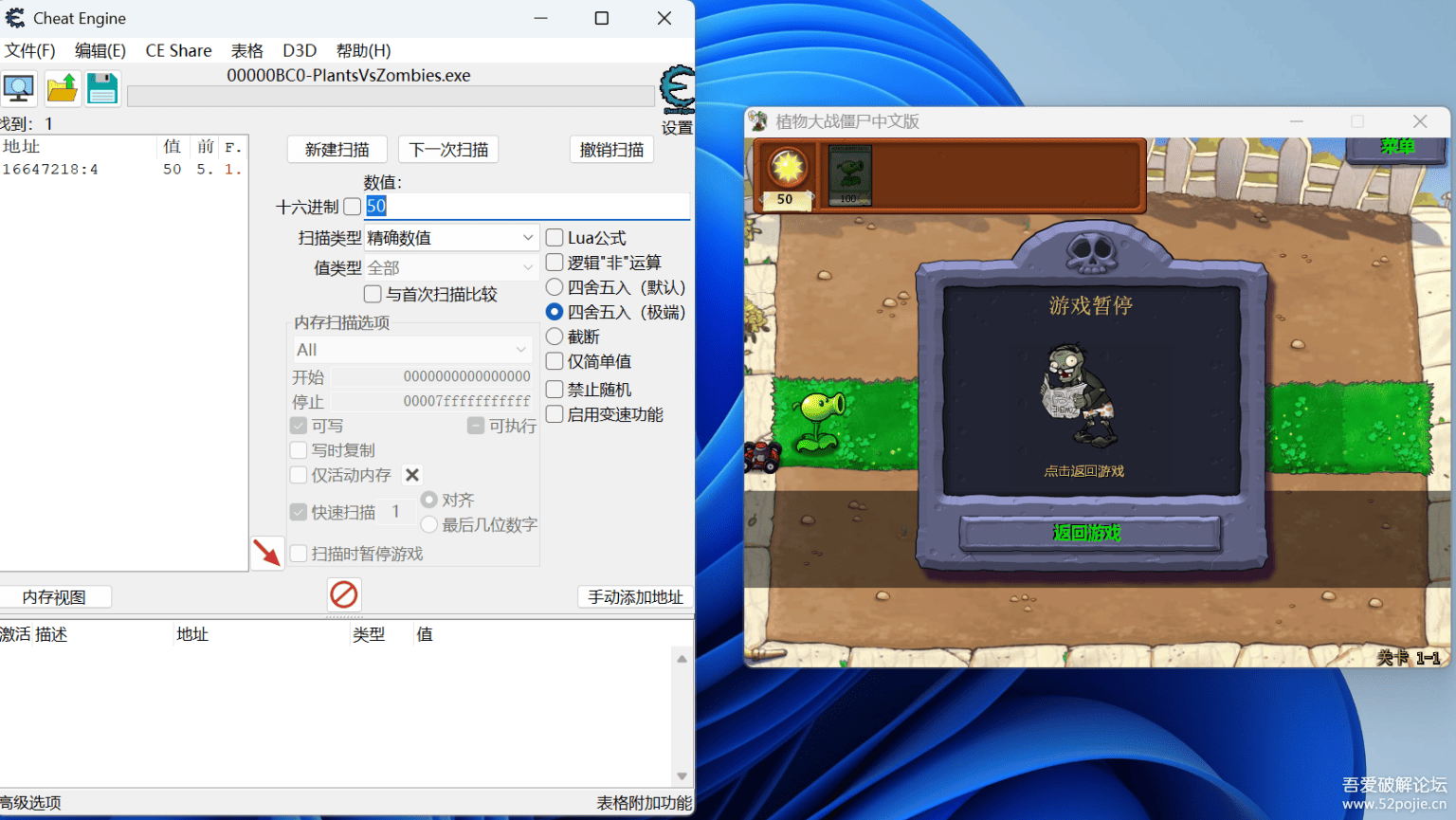This screenshot has width=1456, height=820.
Task: Toggle the 十六进制 hexadecimal checkbox
Action: [x=353, y=207]
